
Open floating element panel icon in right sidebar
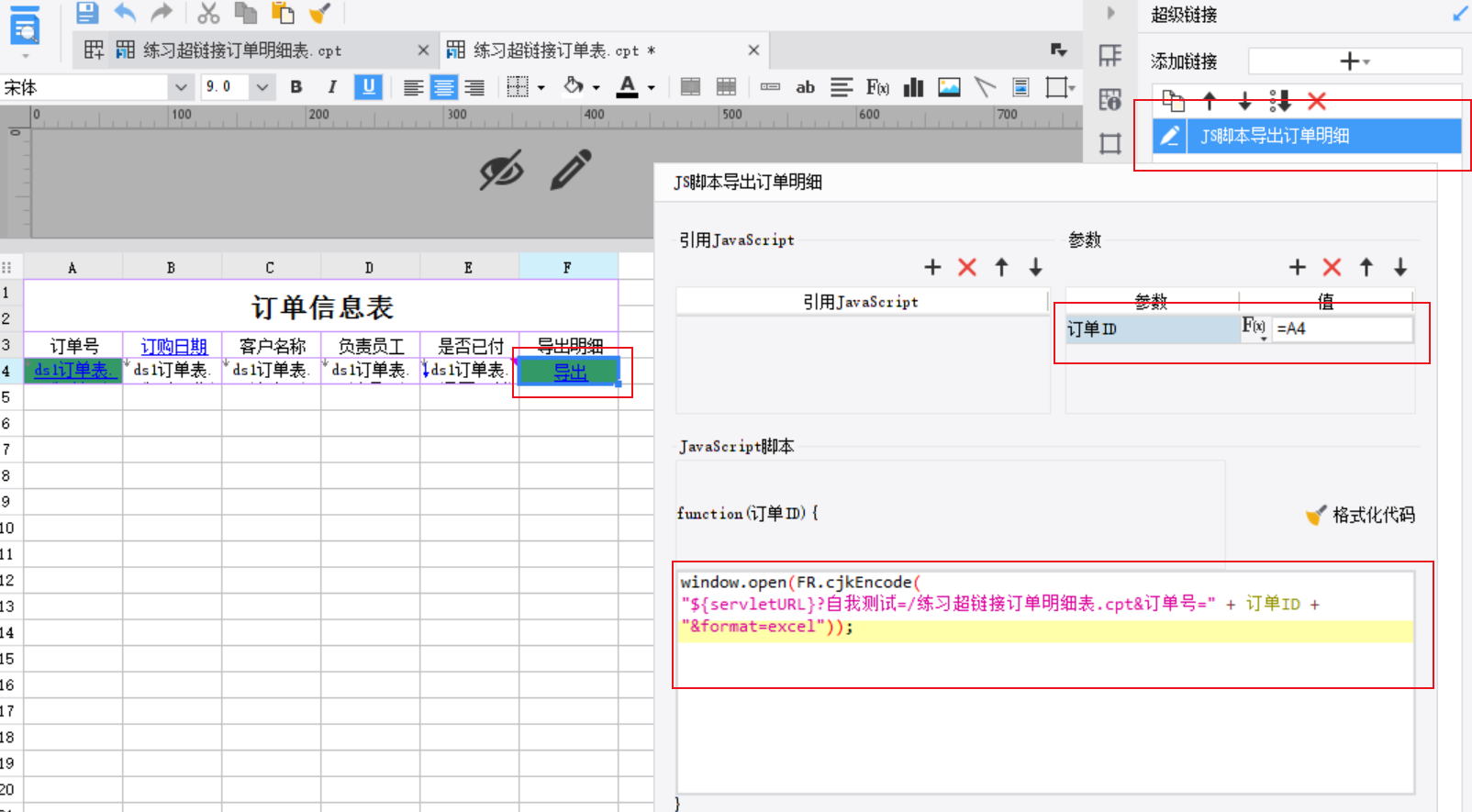[1110, 143]
